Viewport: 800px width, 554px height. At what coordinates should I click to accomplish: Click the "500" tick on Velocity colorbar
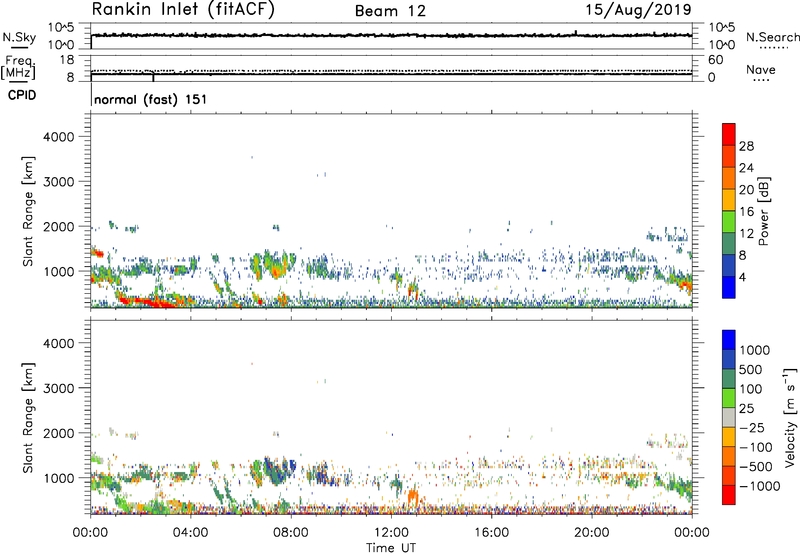click(752, 369)
